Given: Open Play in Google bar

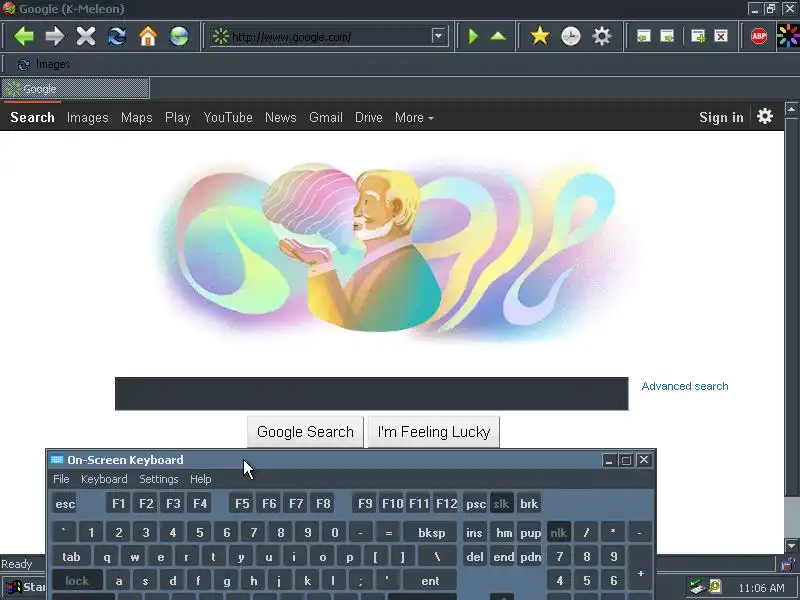Looking at the screenshot, I should (x=178, y=117).
